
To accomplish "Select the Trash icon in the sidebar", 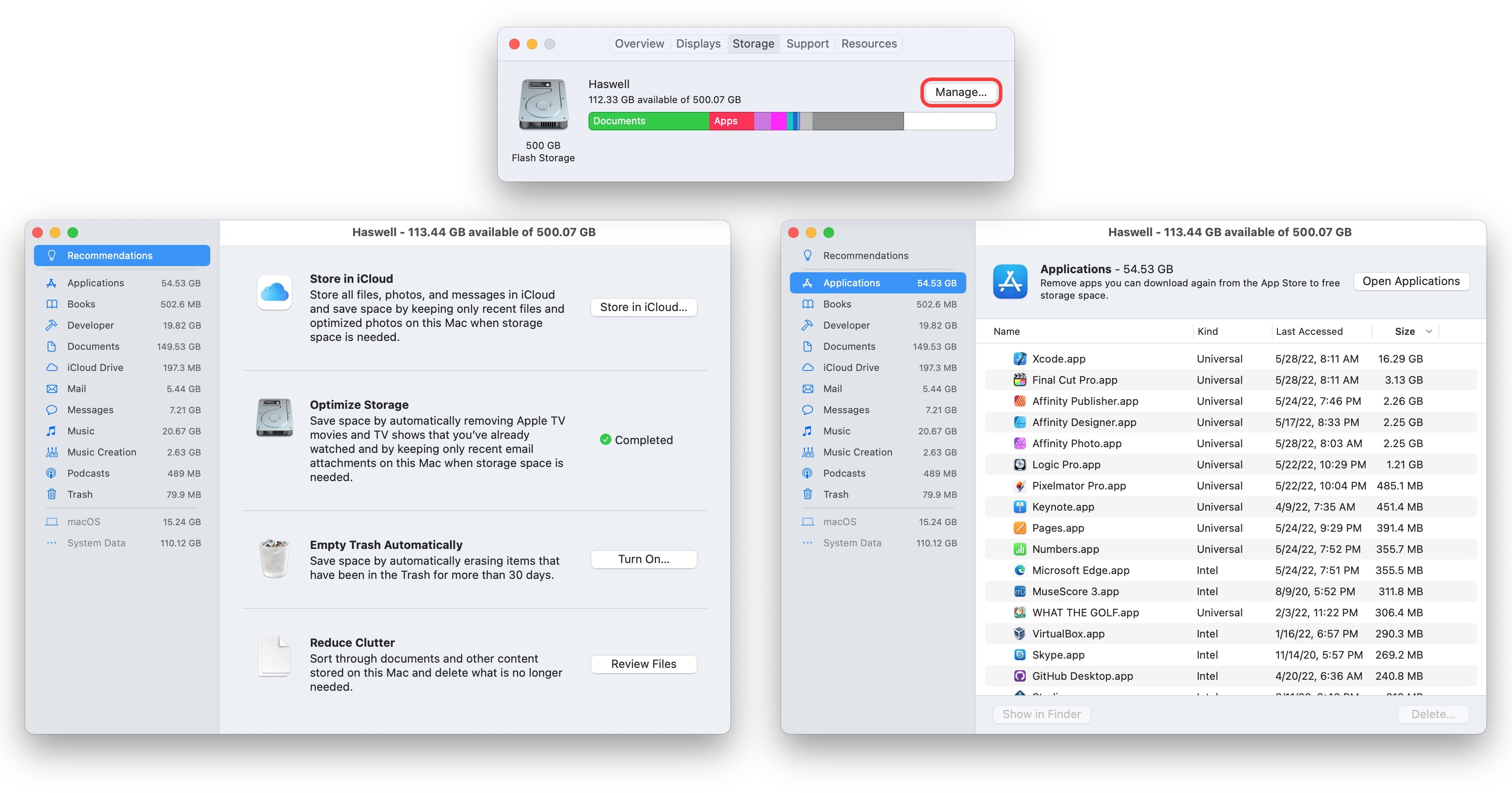I will point(52,494).
